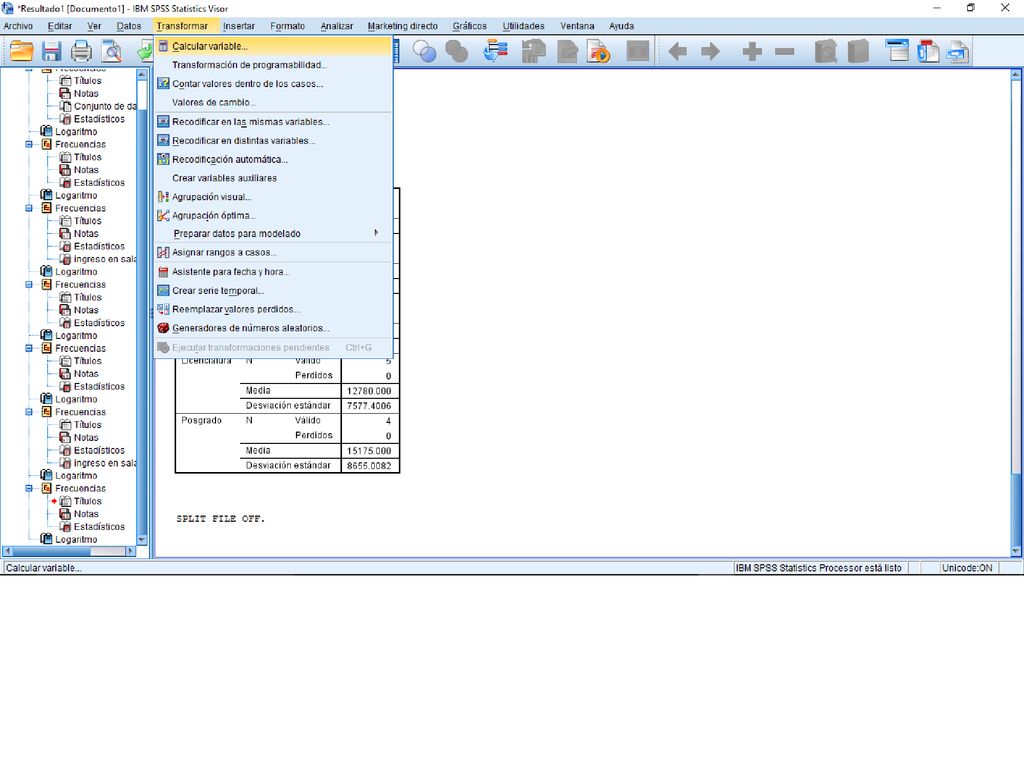Viewport: 1024px width, 768px height.
Task: Click the outline pane's scroll down arrow
Action: click(142, 540)
